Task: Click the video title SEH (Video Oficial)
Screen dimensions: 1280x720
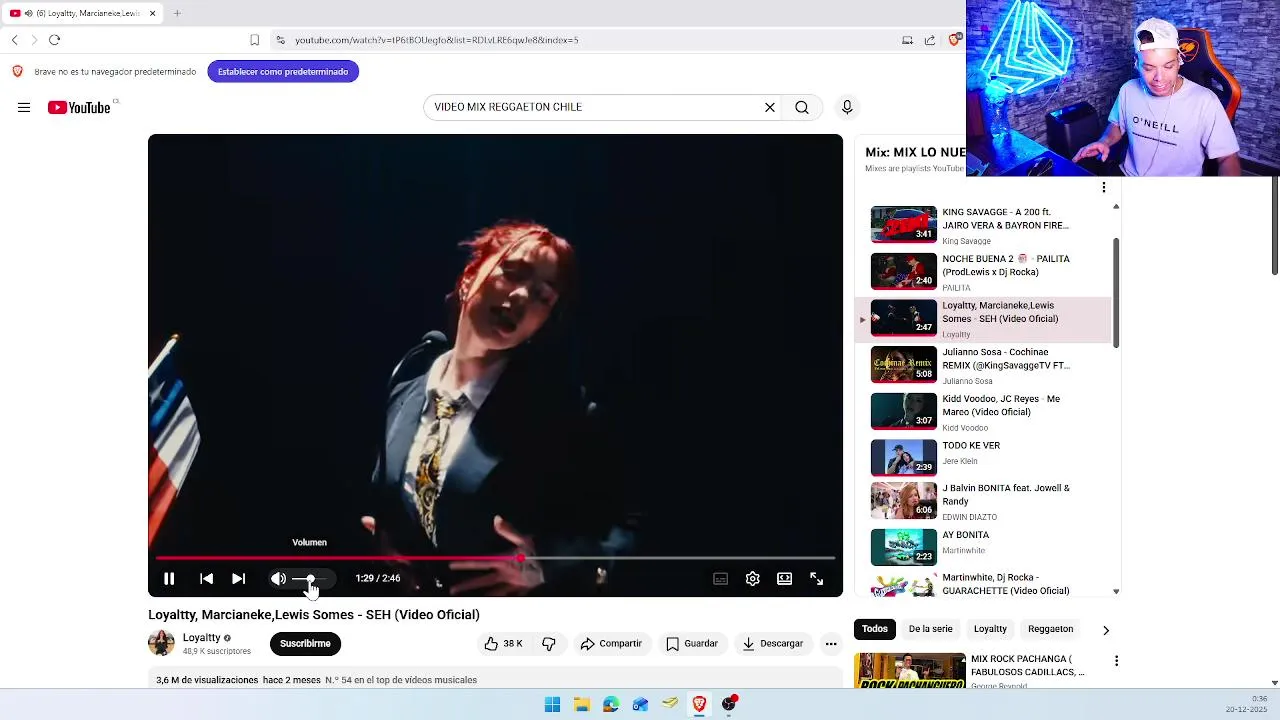Action: point(314,614)
